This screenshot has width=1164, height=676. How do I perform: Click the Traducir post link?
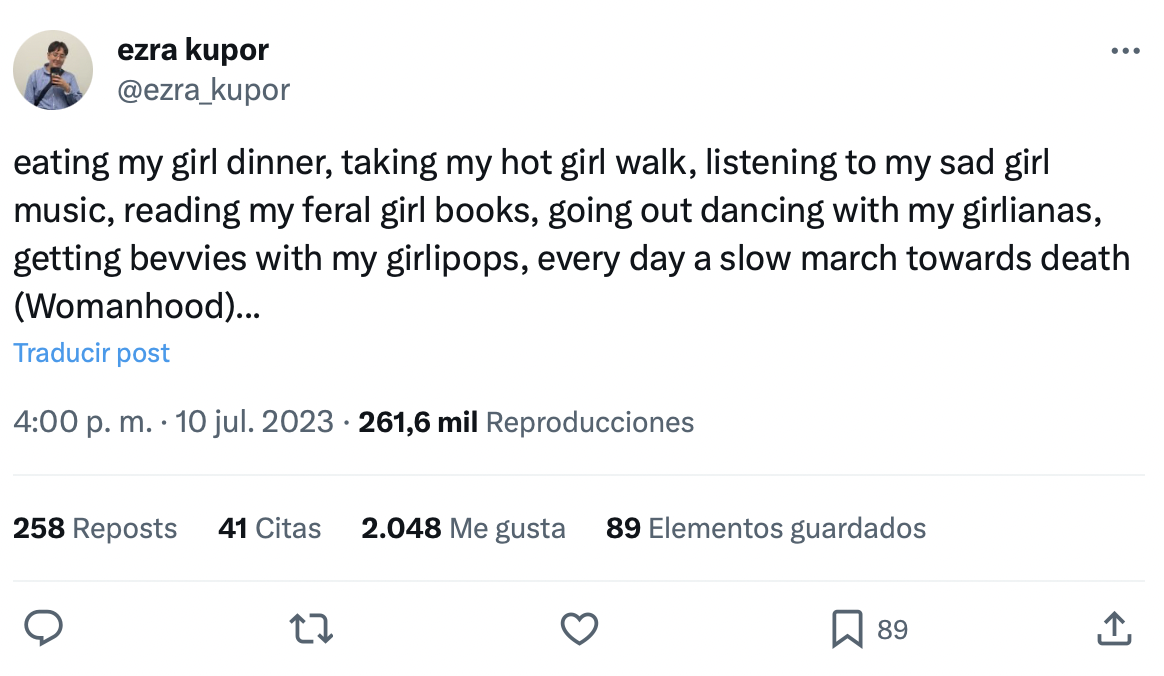point(91,352)
